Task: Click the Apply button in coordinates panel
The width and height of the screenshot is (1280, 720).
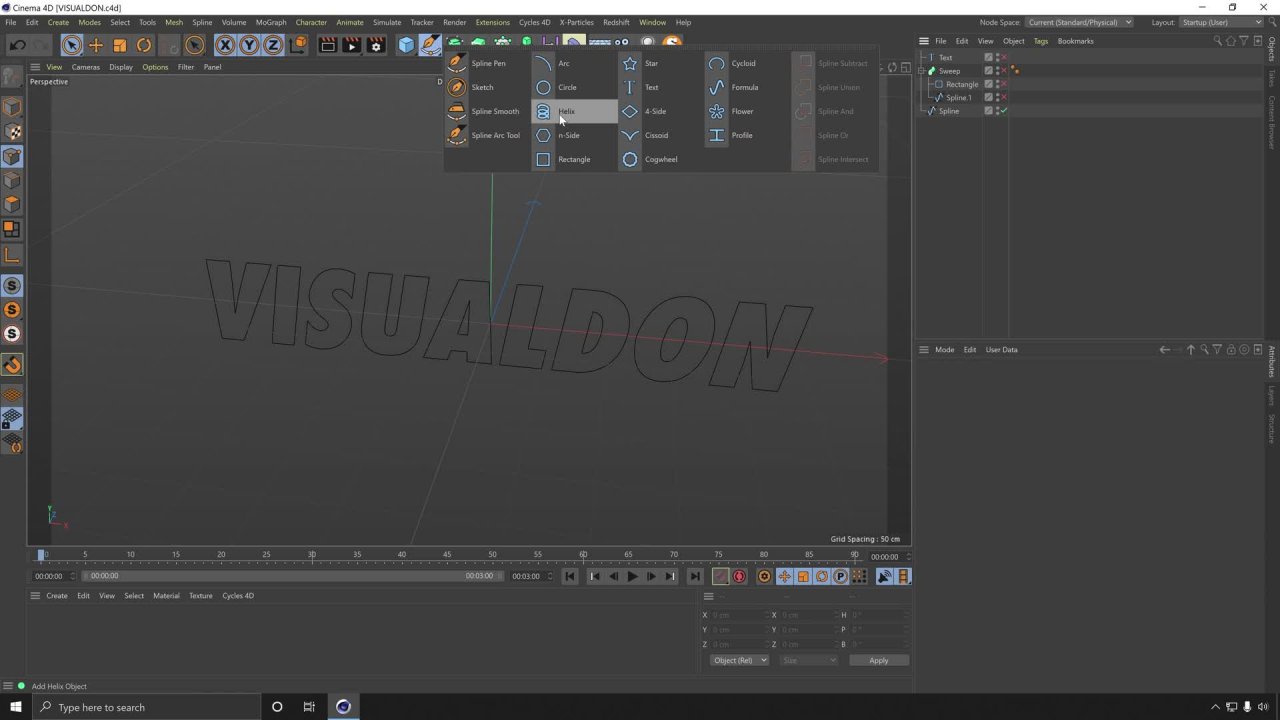Action: [x=878, y=660]
